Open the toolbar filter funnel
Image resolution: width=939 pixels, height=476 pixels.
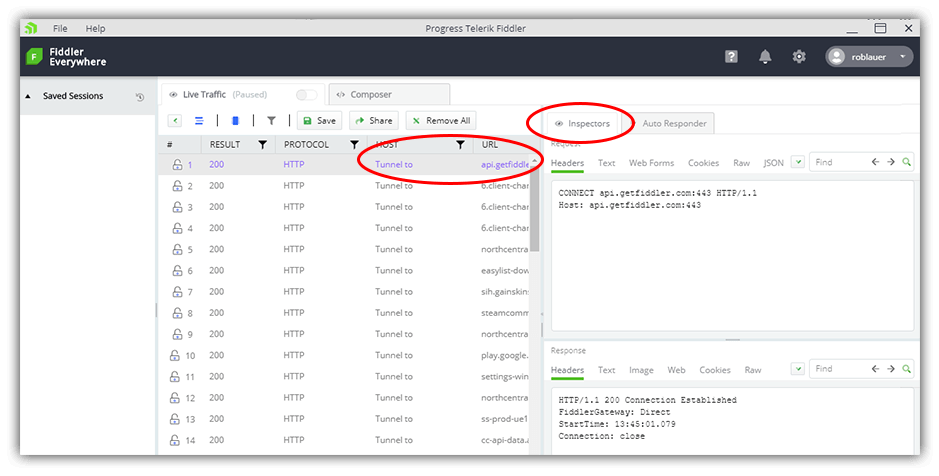271,121
